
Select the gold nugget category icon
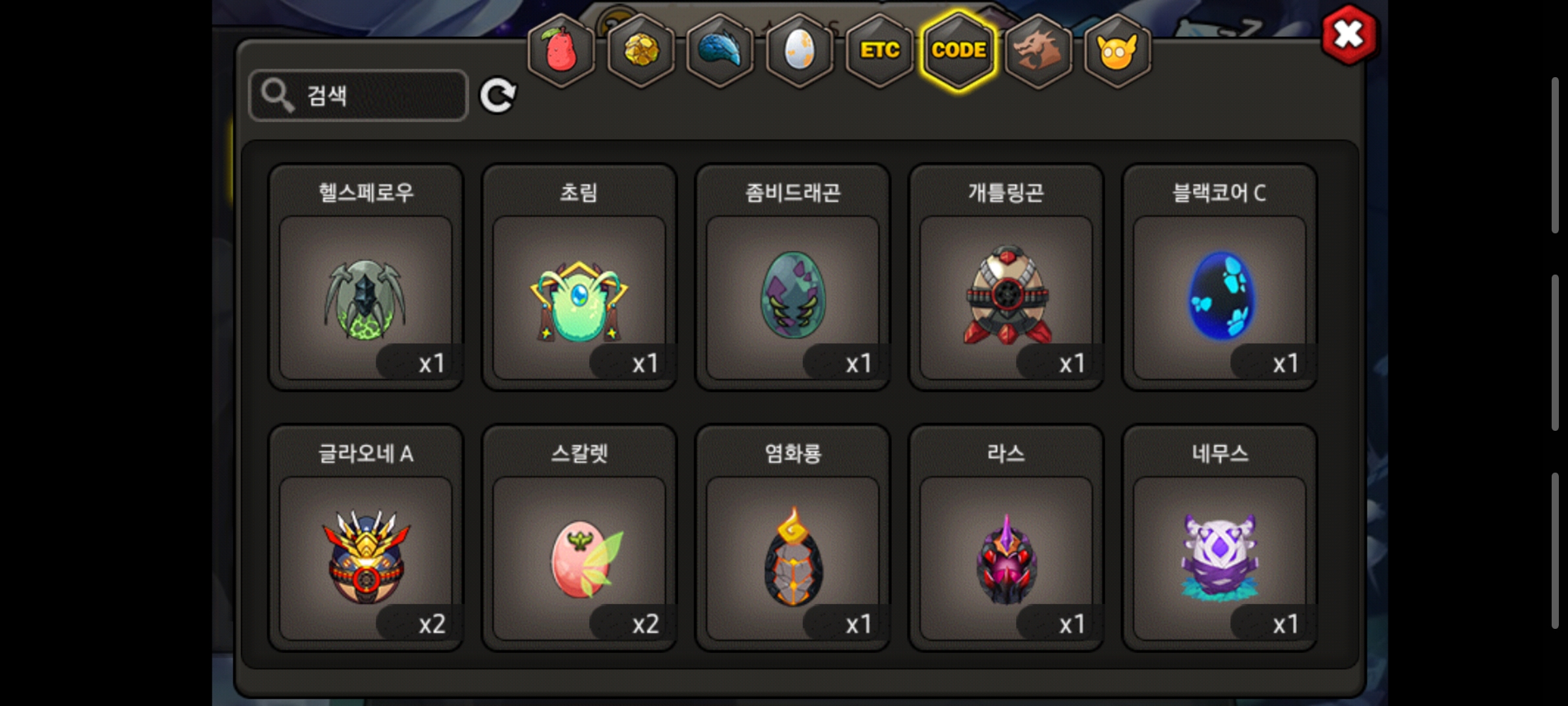click(641, 51)
